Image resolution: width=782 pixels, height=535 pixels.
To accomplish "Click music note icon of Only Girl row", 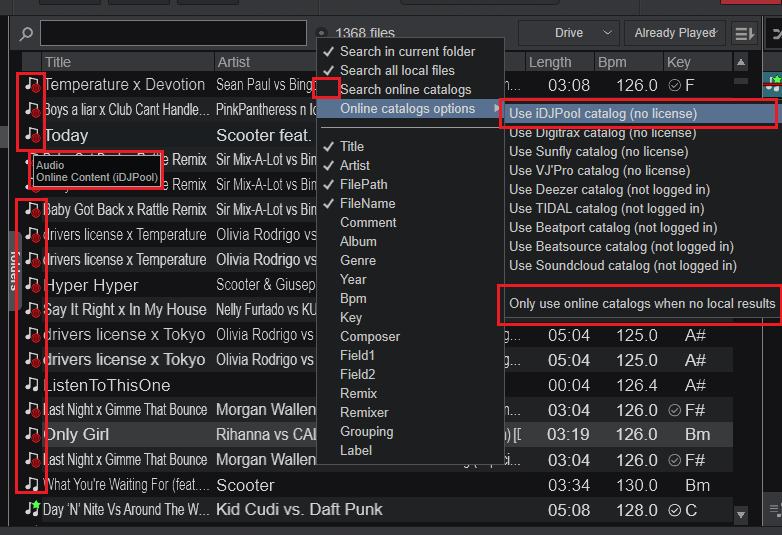I will pos(32,434).
